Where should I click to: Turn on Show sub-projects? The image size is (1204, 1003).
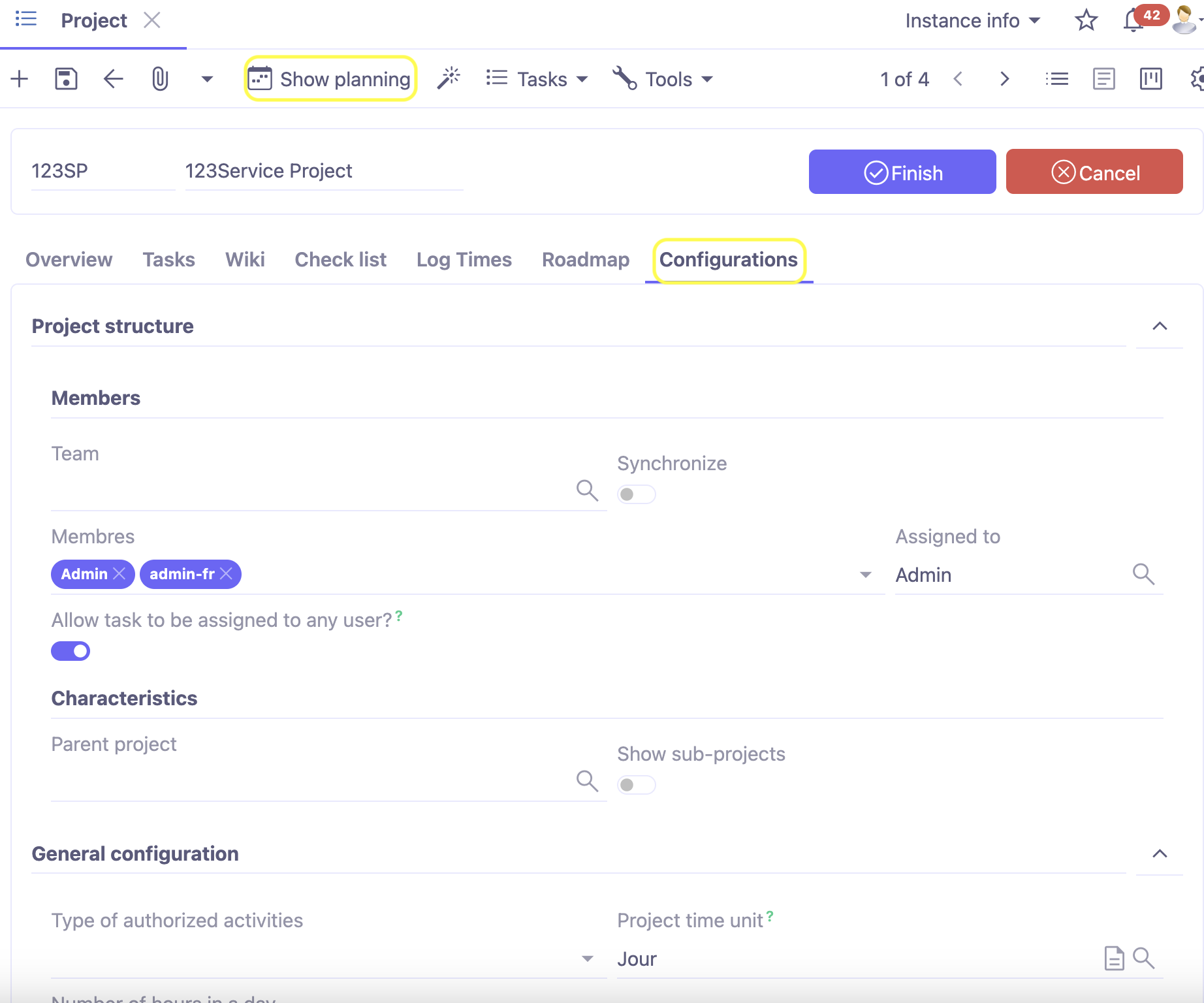point(635,784)
